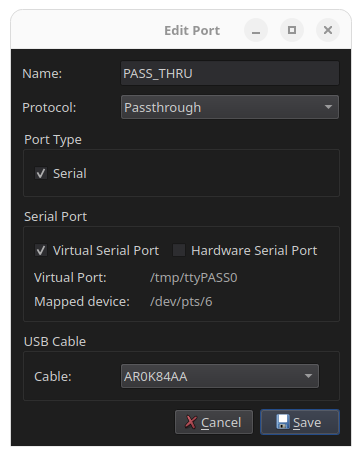Click the /dev/pts/6 mapped device value
Image resolution: width=362 pixels, height=457 pixels.
click(181, 302)
